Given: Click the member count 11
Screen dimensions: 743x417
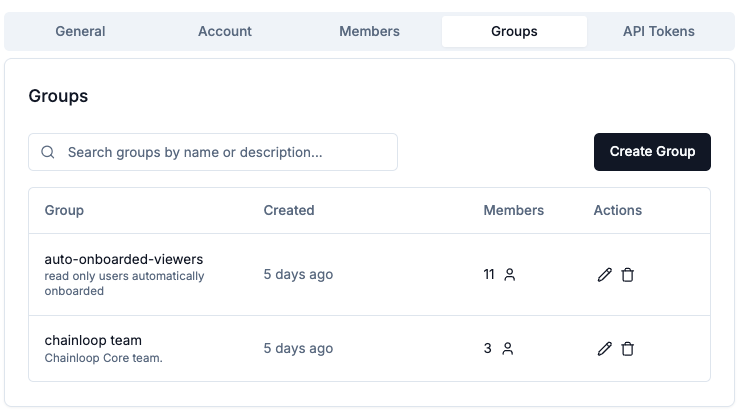Looking at the screenshot, I should [x=489, y=274].
